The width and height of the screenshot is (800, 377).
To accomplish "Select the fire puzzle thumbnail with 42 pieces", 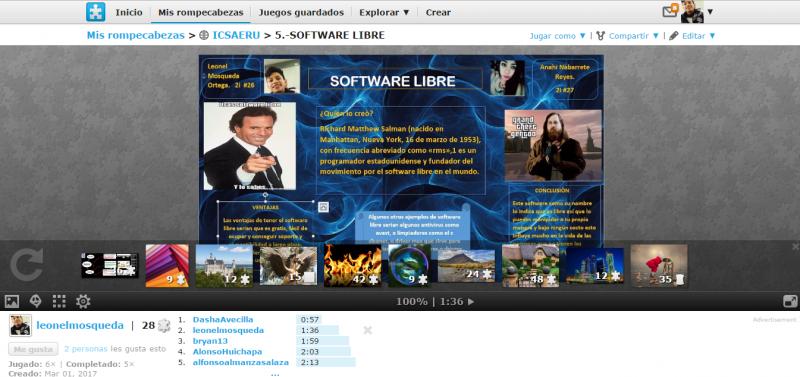I will (353, 265).
